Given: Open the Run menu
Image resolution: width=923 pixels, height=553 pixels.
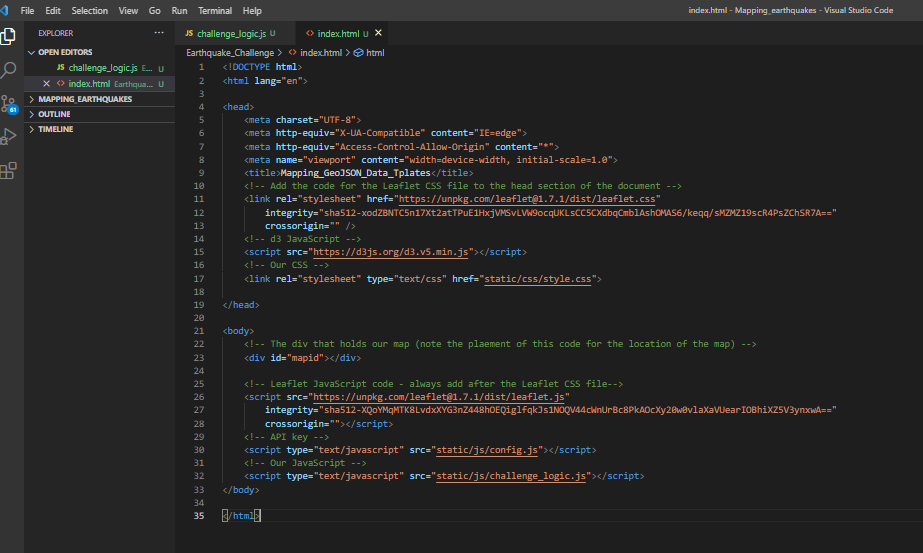Looking at the screenshot, I should pyautogui.click(x=180, y=11).
